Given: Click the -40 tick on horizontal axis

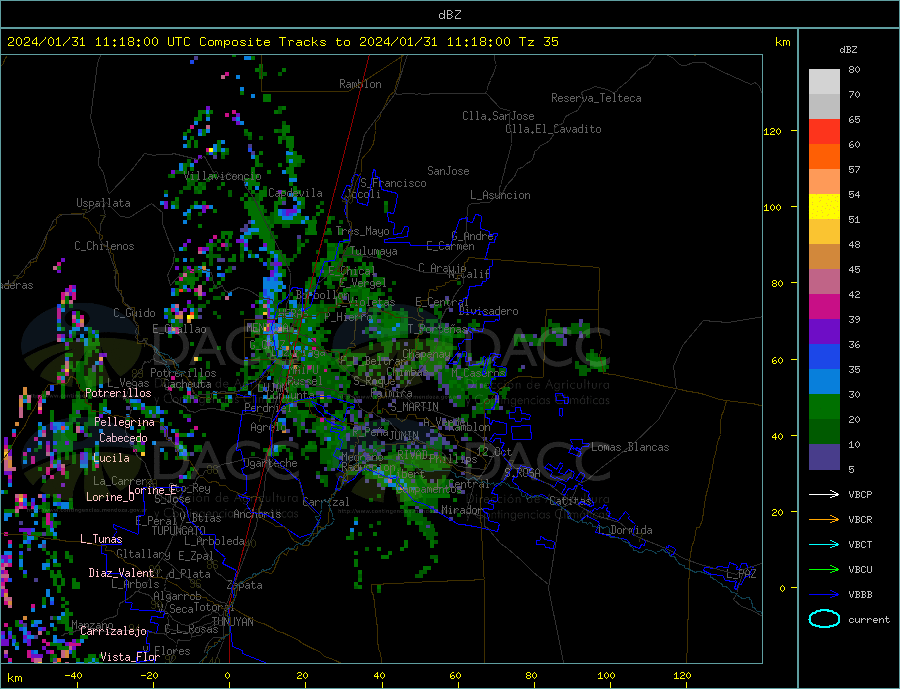Looking at the screenshot, I should coord(73,676).
